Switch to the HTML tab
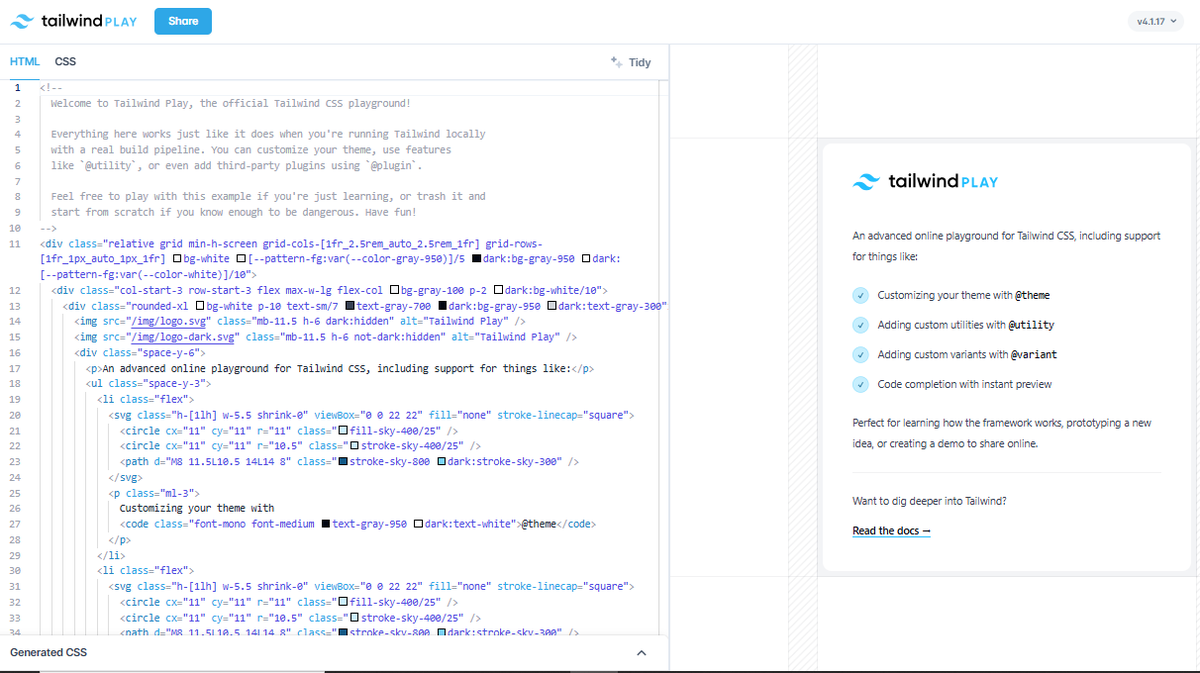 [25, 62]
